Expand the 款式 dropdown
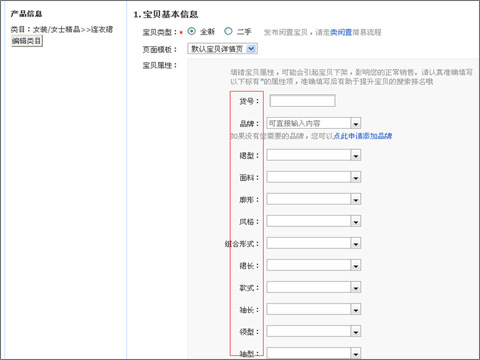 click(314, 287)
